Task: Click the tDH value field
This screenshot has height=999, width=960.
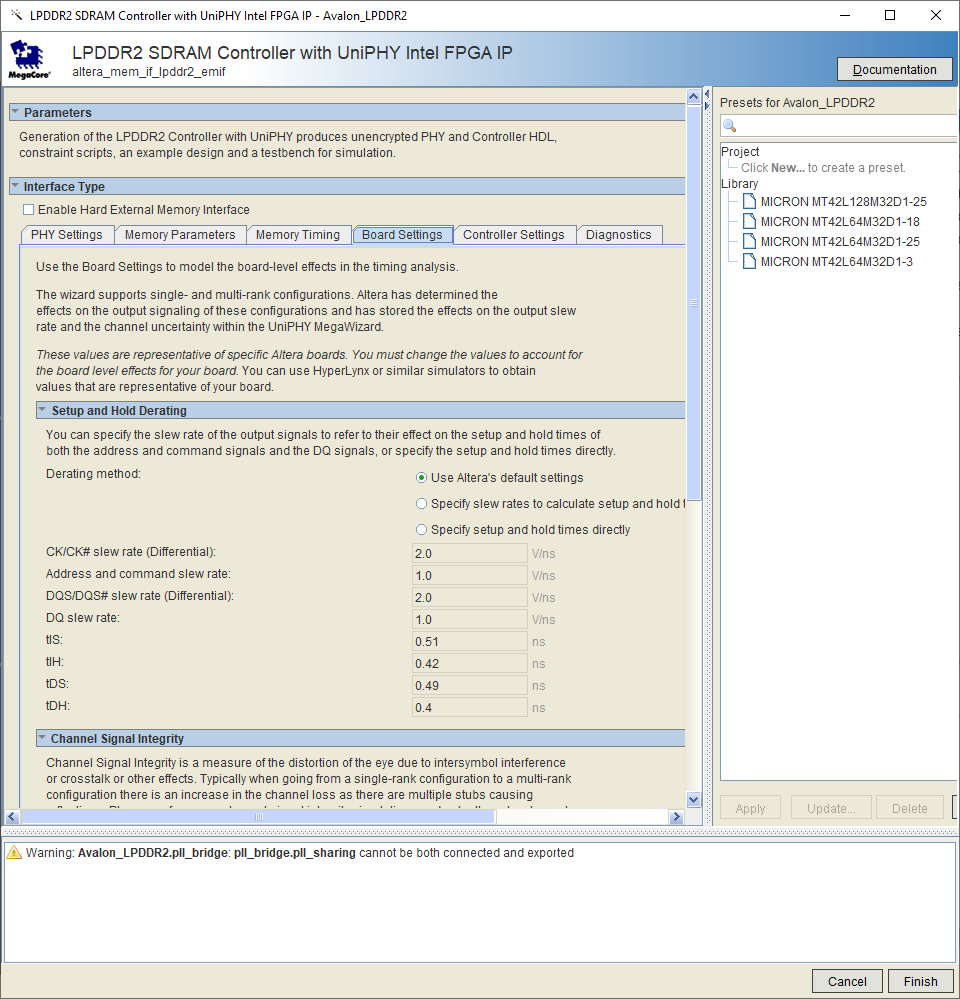Action: (x=469, y=707)
